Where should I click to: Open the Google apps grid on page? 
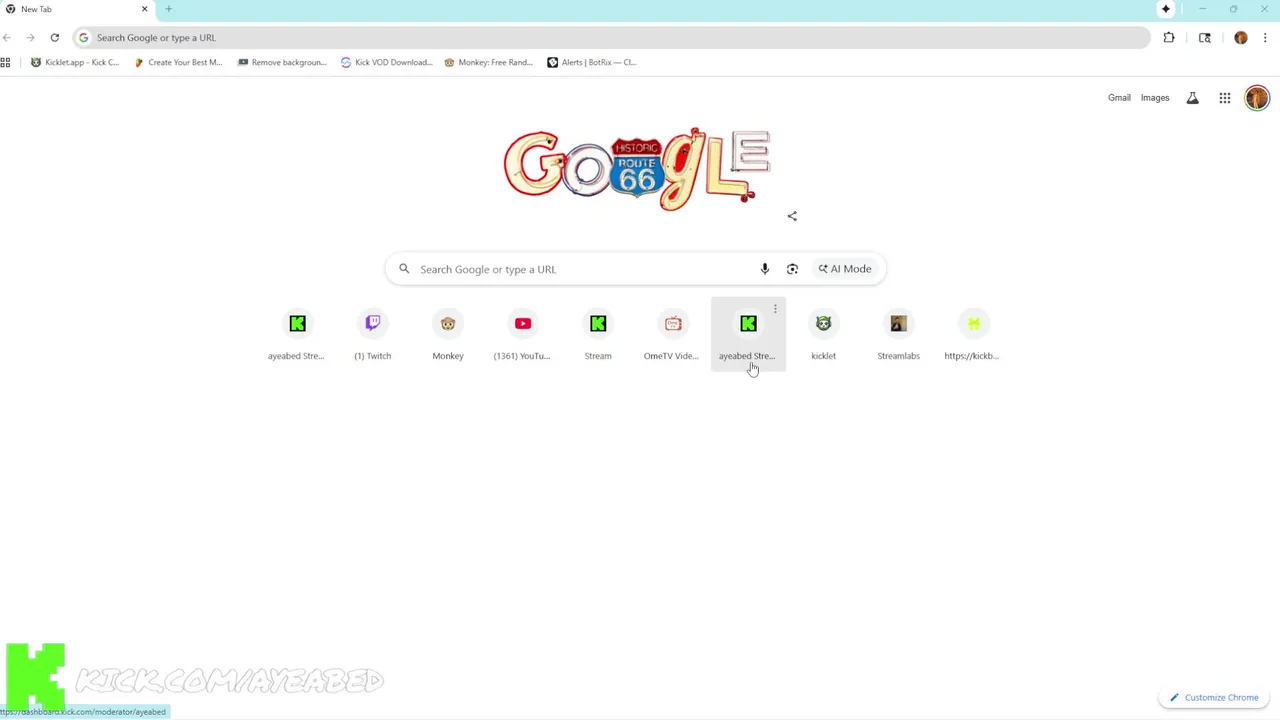click(x=1224, y=98)
